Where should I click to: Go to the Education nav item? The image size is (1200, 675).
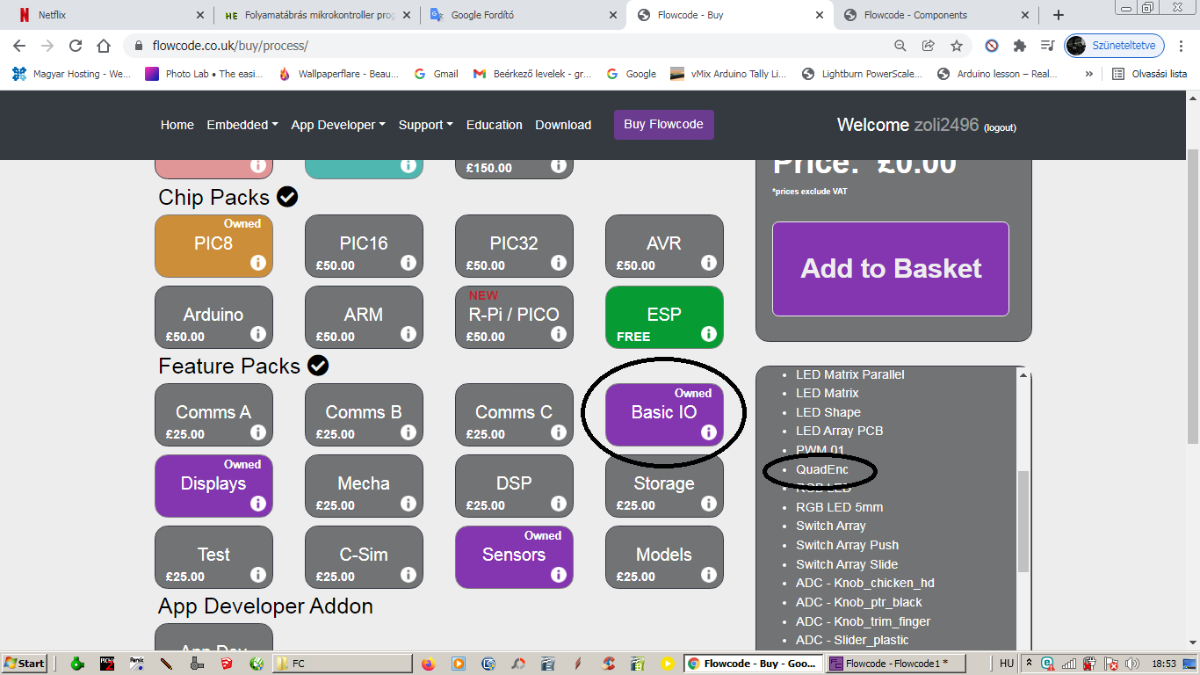[x=494, y=125]
